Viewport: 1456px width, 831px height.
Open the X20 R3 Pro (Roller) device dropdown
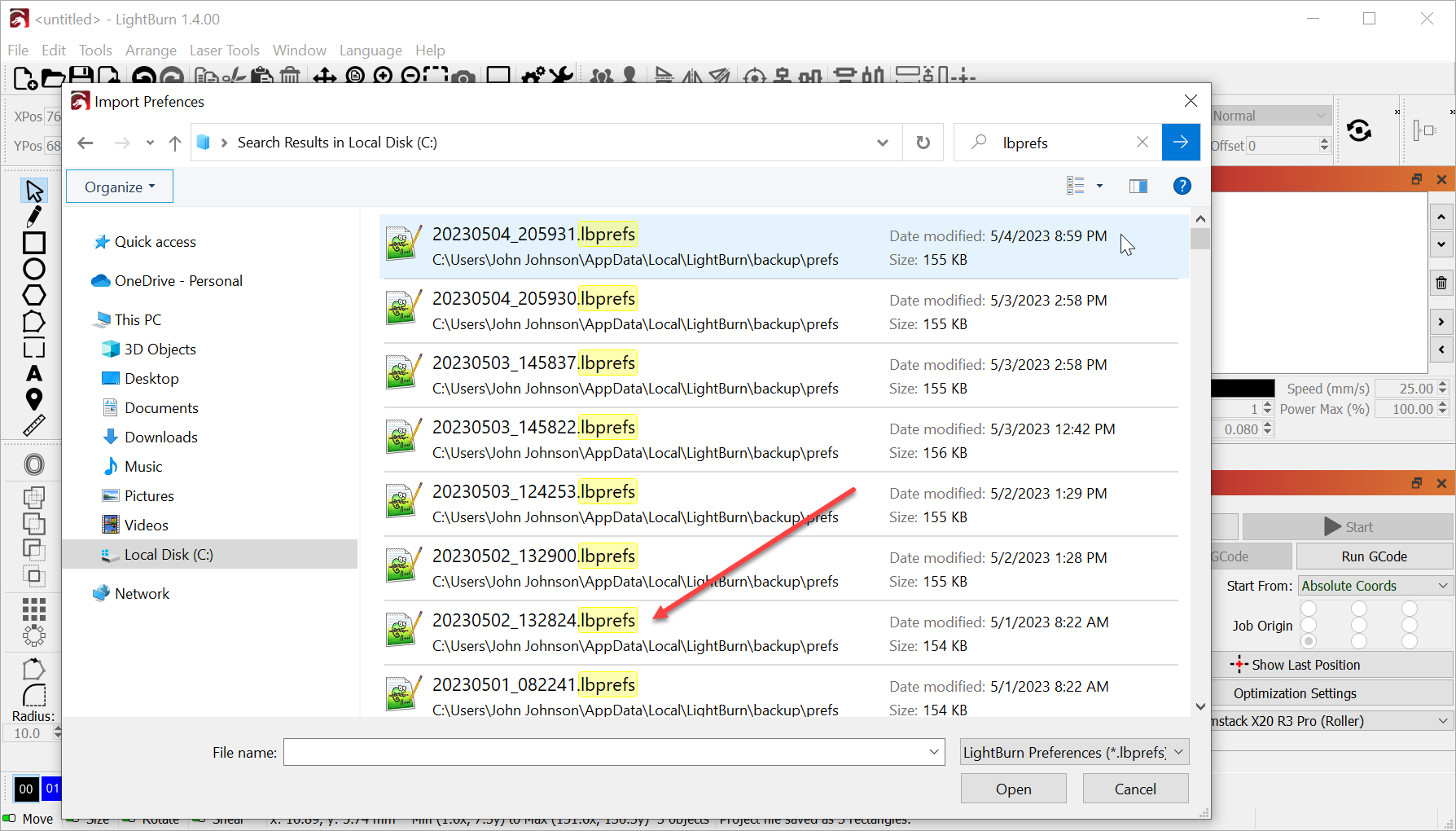1331,721
